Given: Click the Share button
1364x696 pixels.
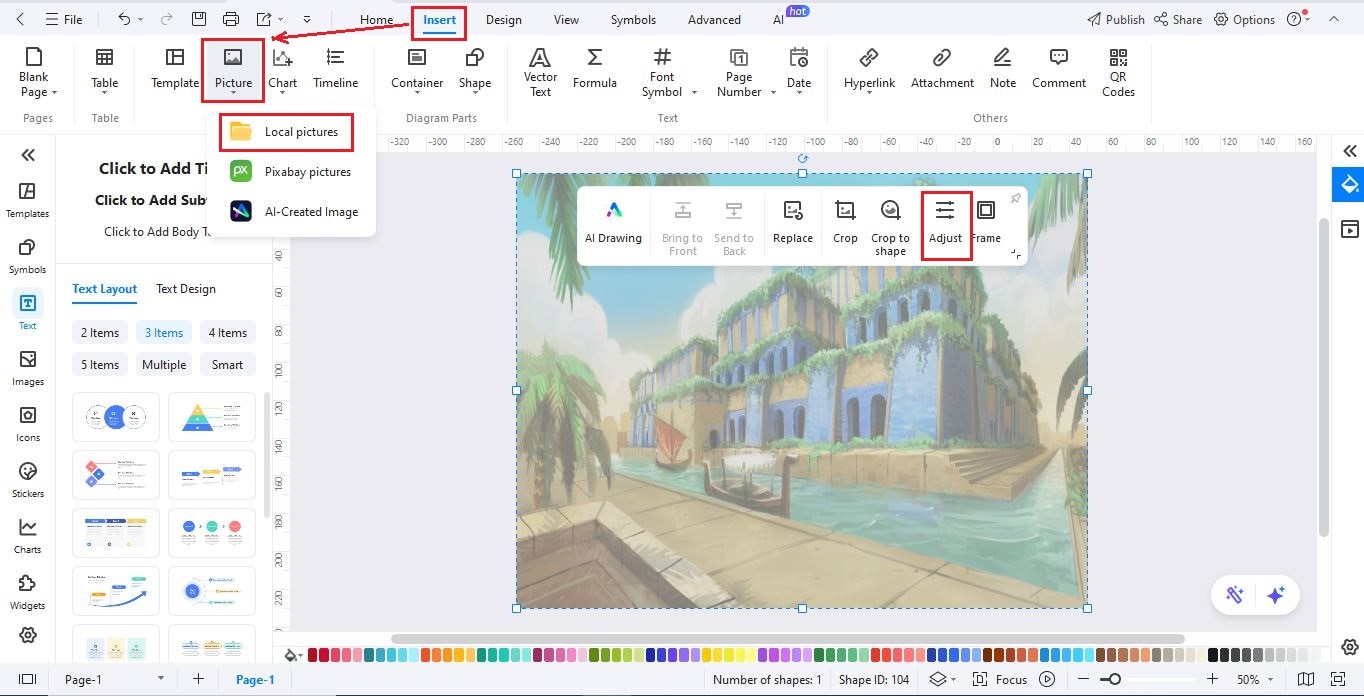Looking at the screenshot, I should point(1178,19).
